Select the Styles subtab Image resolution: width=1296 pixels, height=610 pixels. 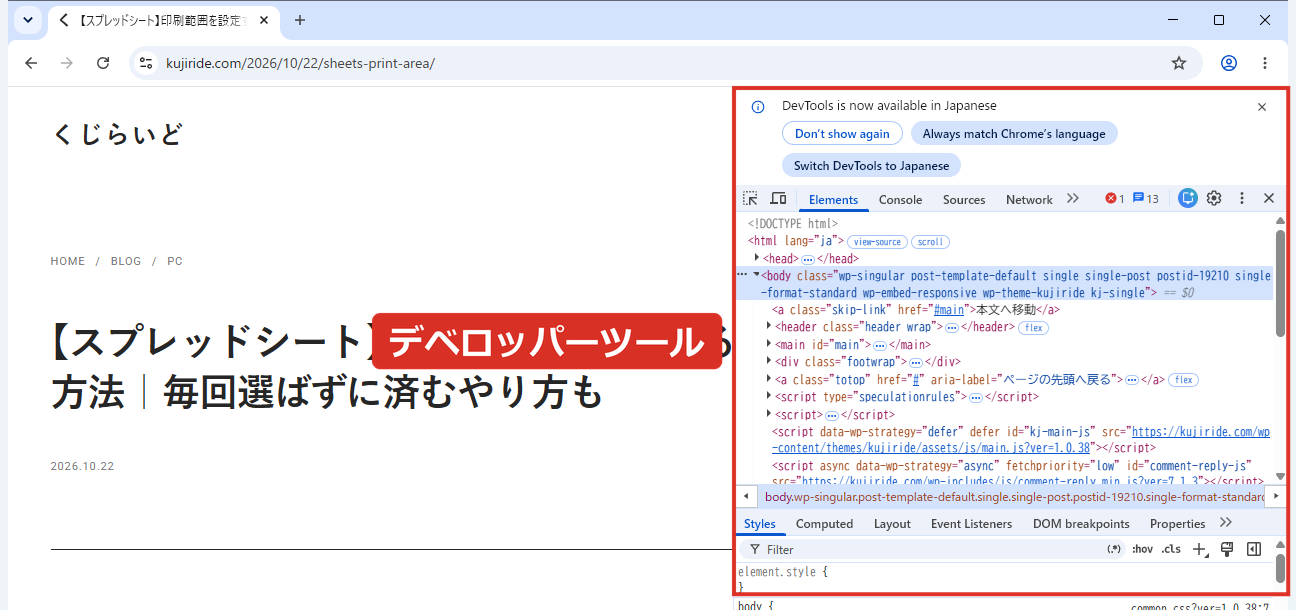coord(759,523)
